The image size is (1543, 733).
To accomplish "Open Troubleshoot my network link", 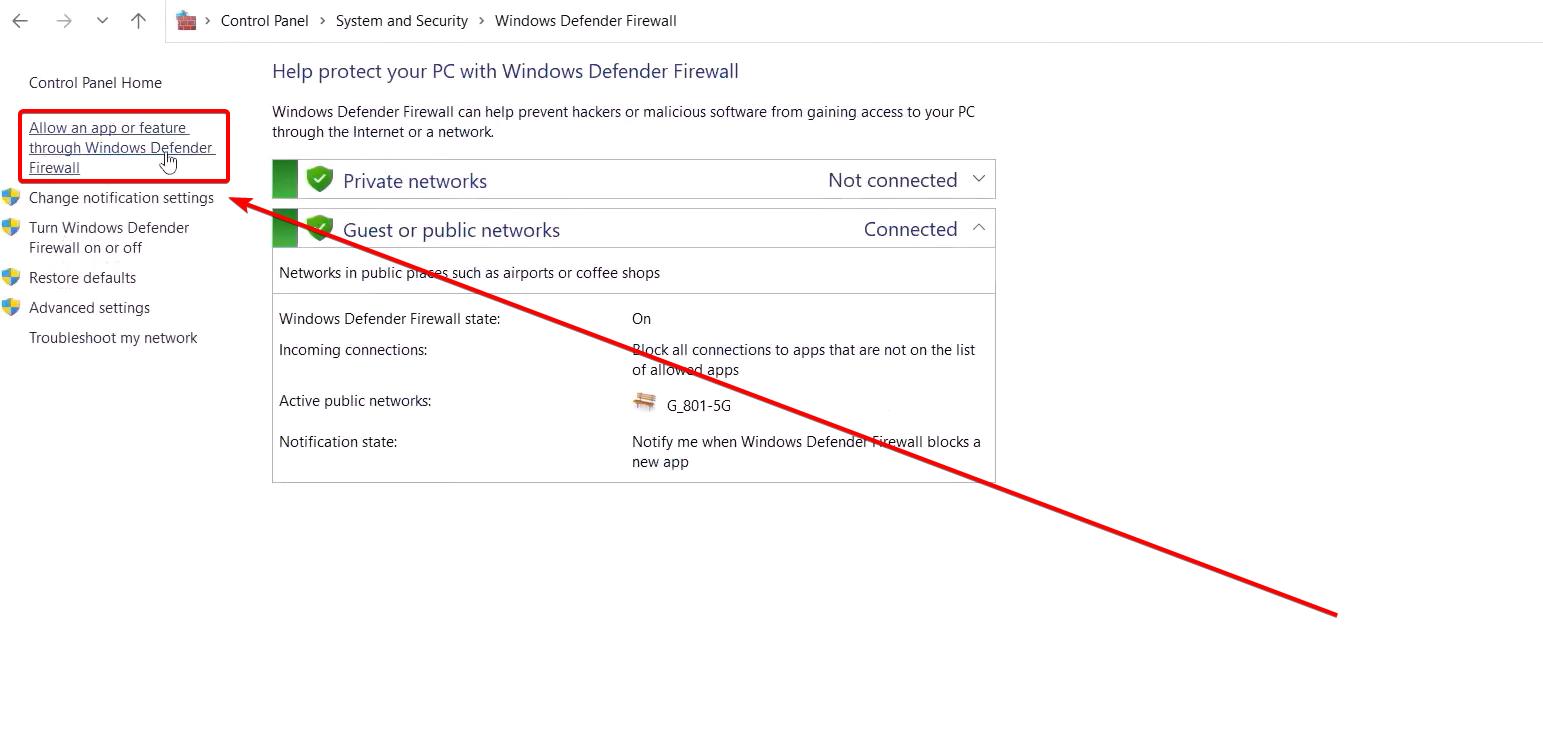I will pos(113,338).
